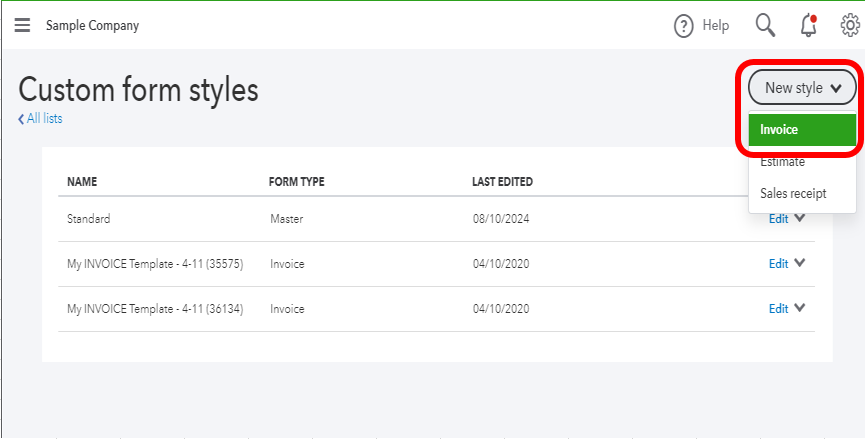This screenshot has width=865, height=439.
Task: Select Invoice from the New style menu
Action: click(802, 130)
